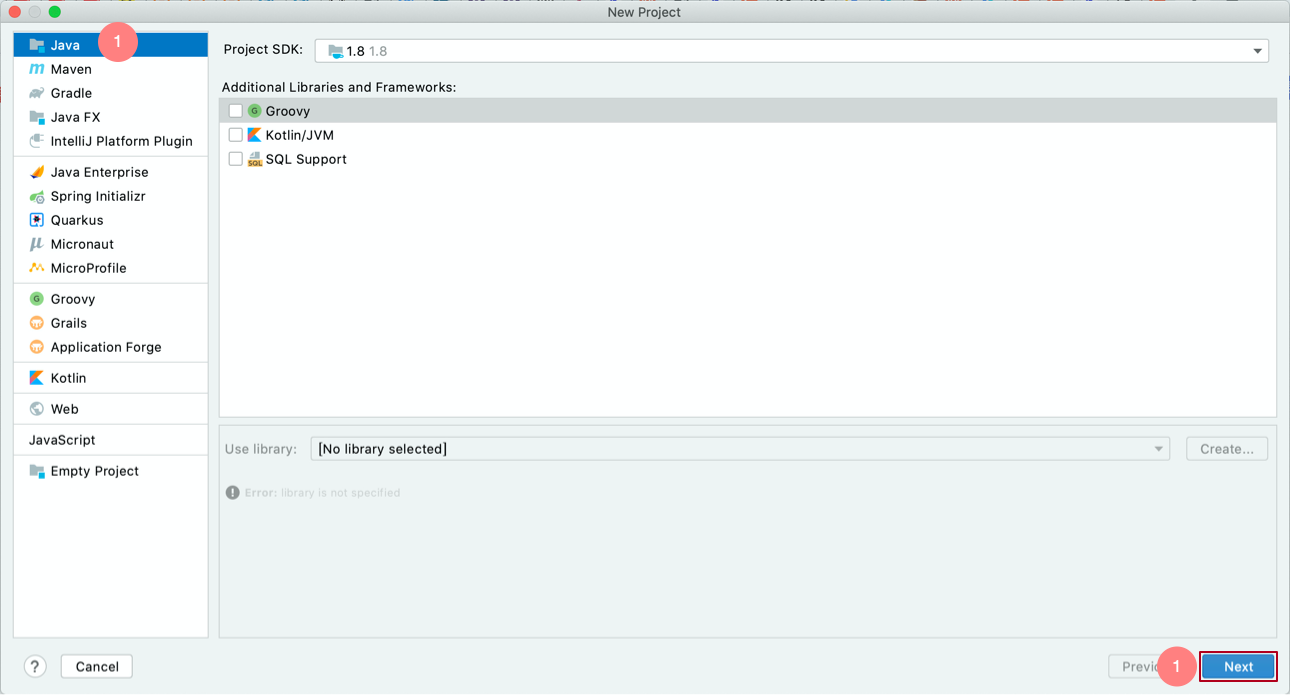Select the MicroProfile icon
The width and height of the screenshot is (1290, 695).
(x=37, y=268)
